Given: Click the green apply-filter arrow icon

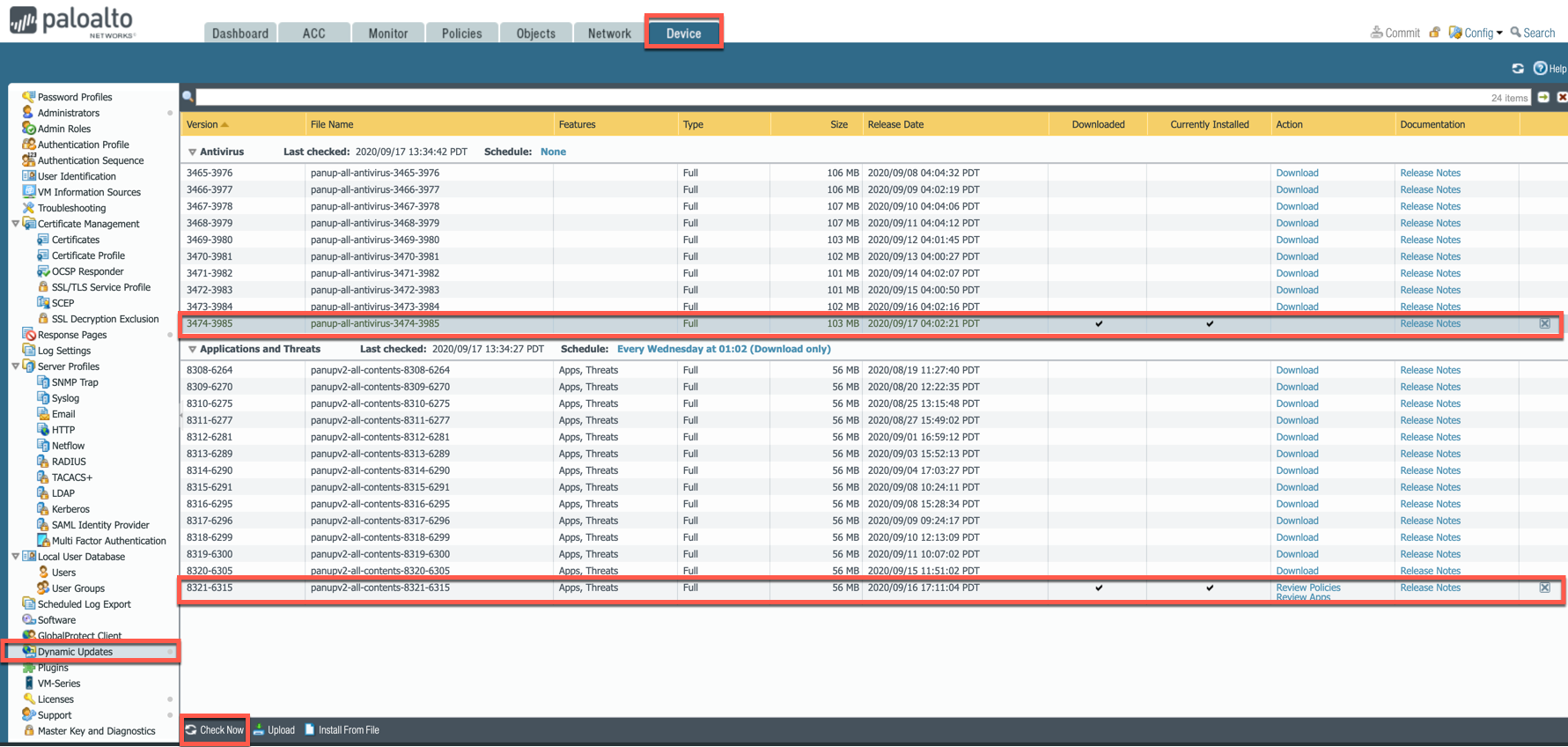Looking at the screenshot, I should coord(1543,97).
